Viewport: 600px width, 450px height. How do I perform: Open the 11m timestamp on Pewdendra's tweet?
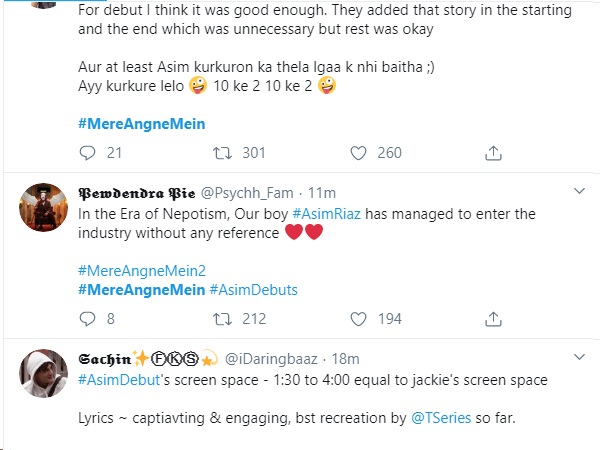pyautogui.click(x=322, y=193)
